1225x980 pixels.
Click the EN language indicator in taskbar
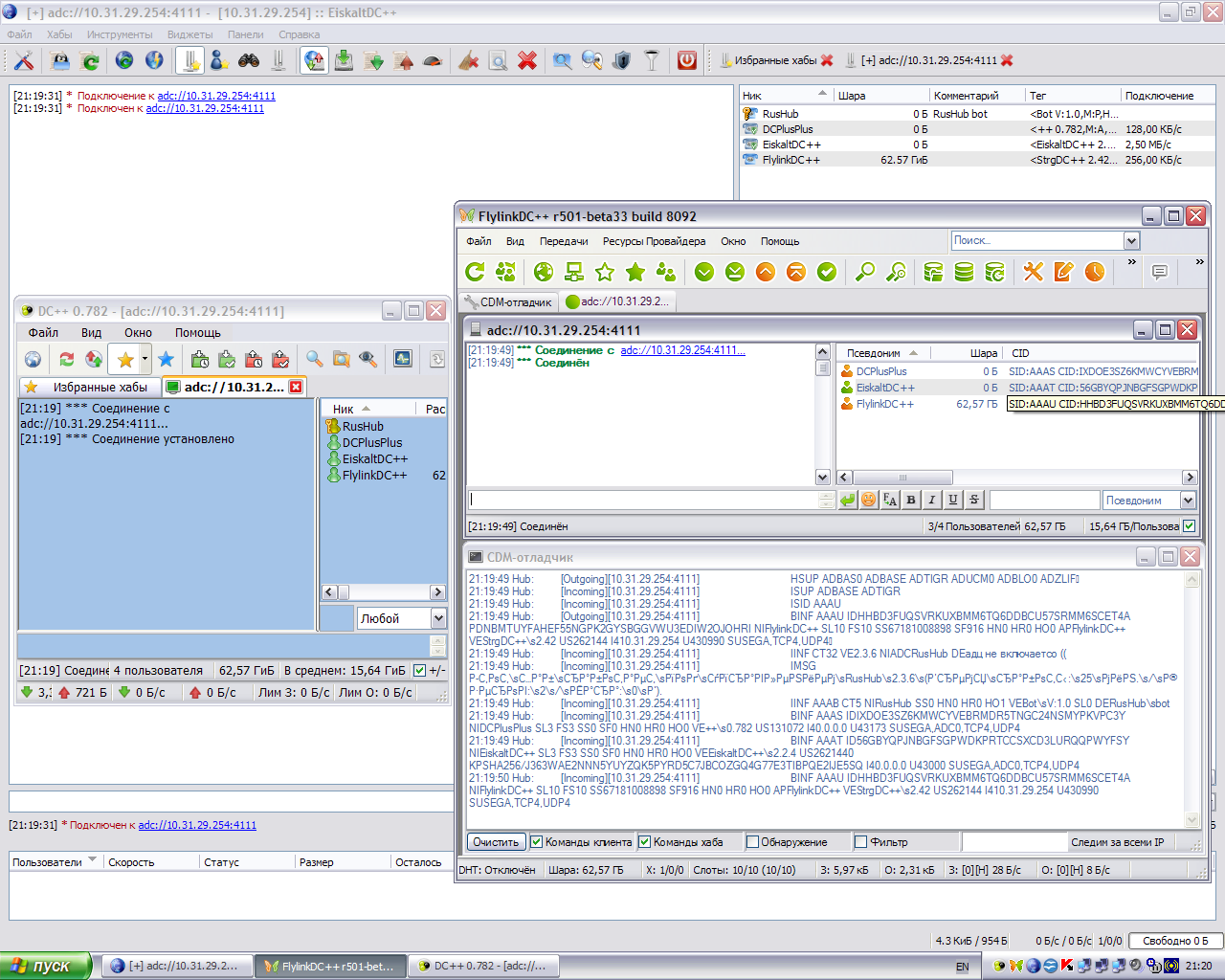pyautogui.click(x=963, y=967)
